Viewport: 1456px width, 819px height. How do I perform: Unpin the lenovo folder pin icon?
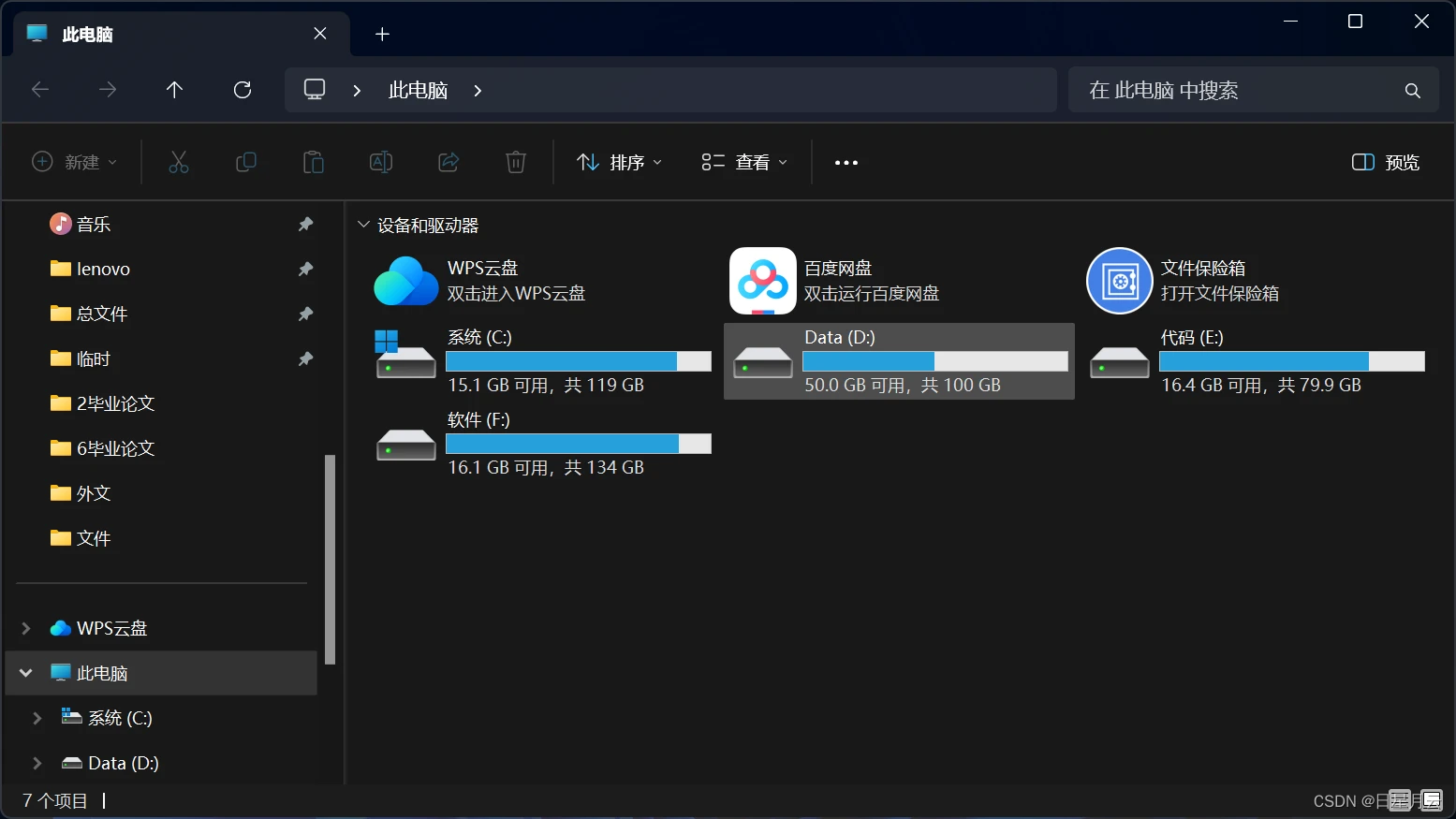coord(305,269)
